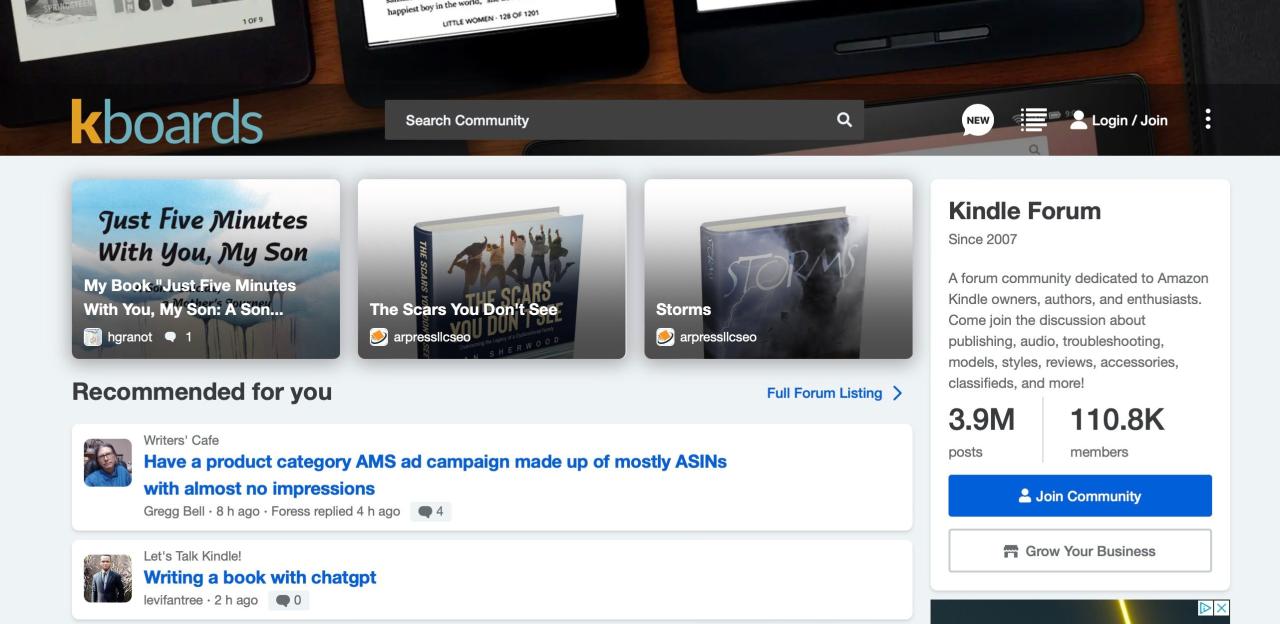Click the Kindle Forum heading
The width and height of the screenshot is (1280, 624).
(1024, 211)
